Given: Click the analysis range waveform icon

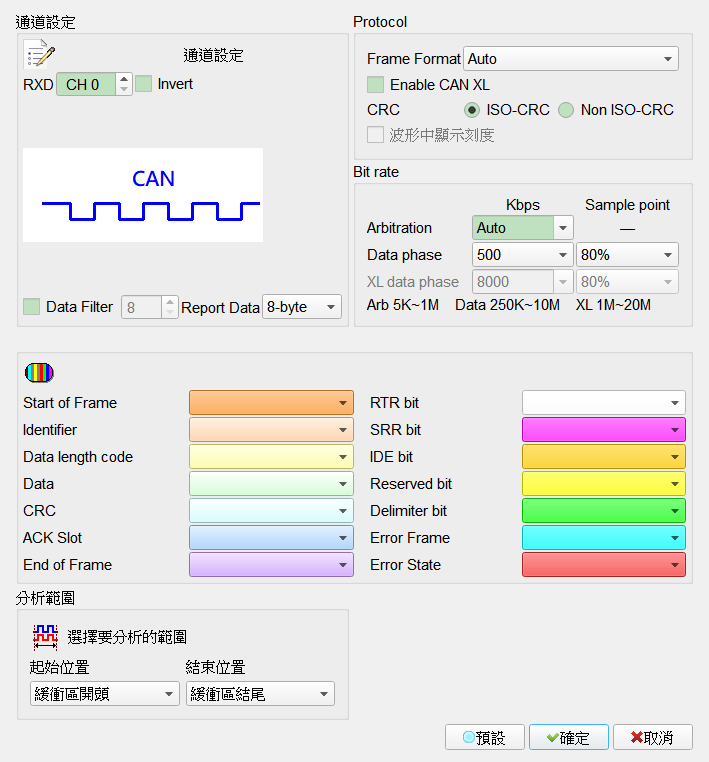Looking at the screenshot, I should coord(45,637).
